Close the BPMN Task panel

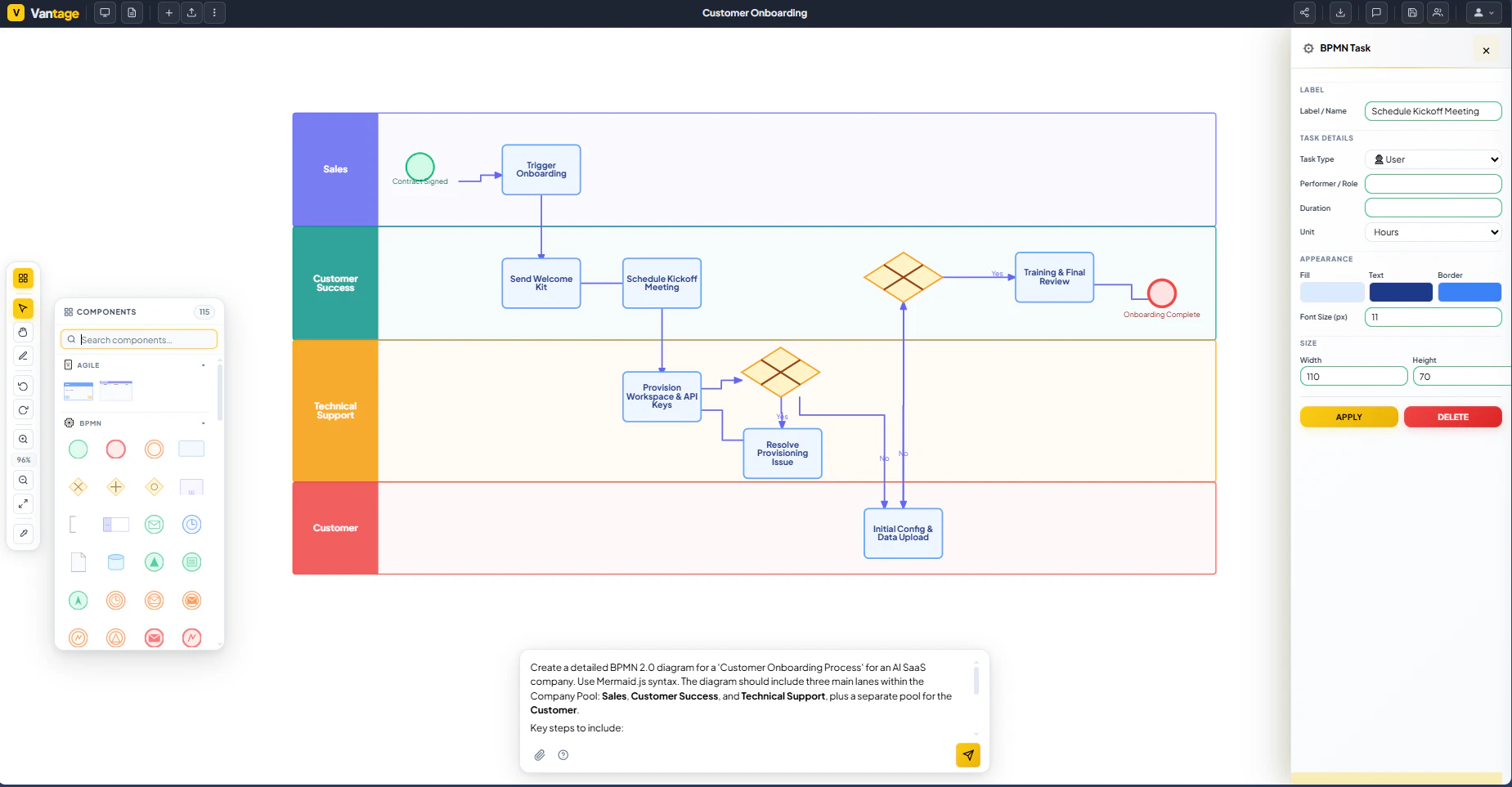tap(1486, 51)
